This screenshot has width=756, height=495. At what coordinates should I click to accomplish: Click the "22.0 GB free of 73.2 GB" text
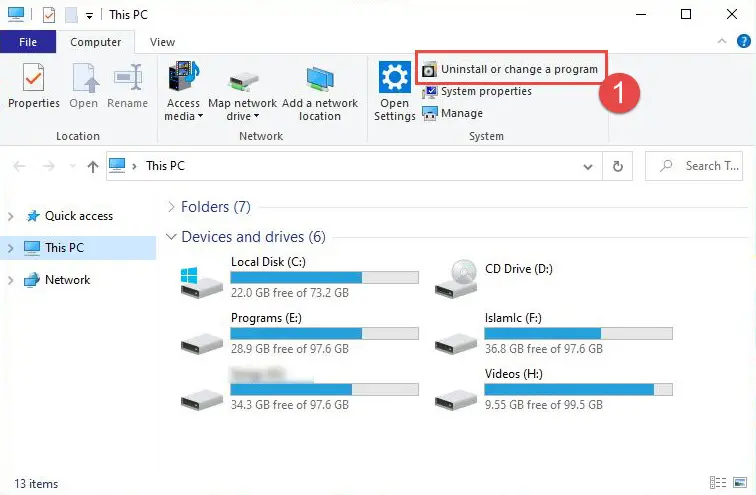[290, 293]
